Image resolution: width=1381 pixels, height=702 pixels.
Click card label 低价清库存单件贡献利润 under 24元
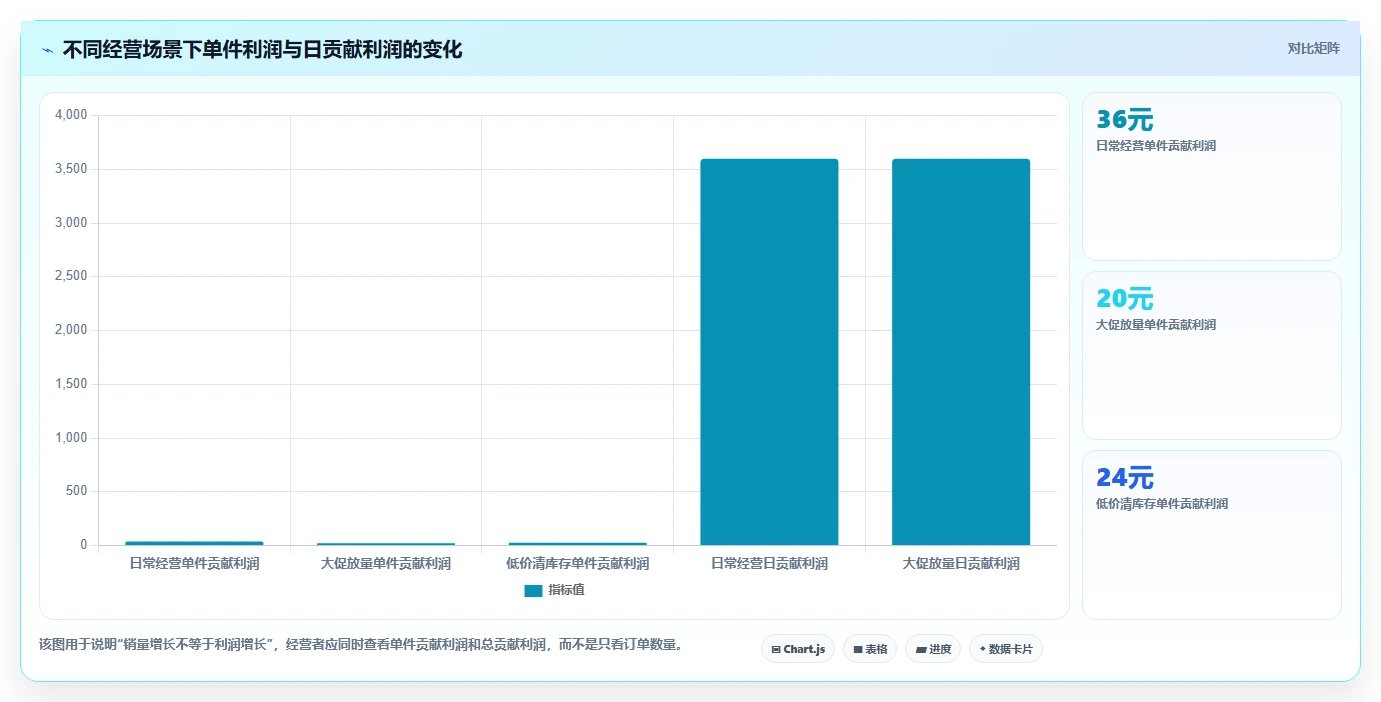tap(1162, 504)
